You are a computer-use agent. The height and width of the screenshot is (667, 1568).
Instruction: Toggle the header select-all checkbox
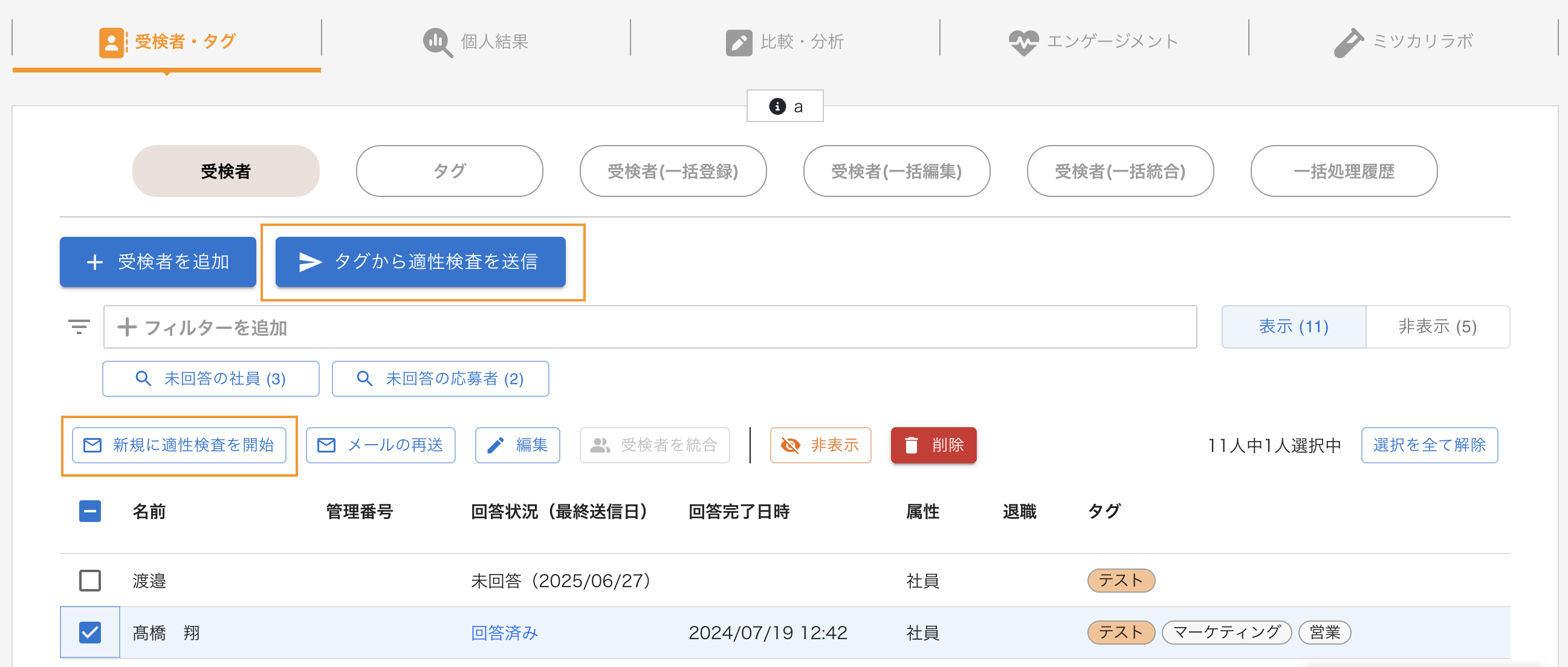(90, 511)
